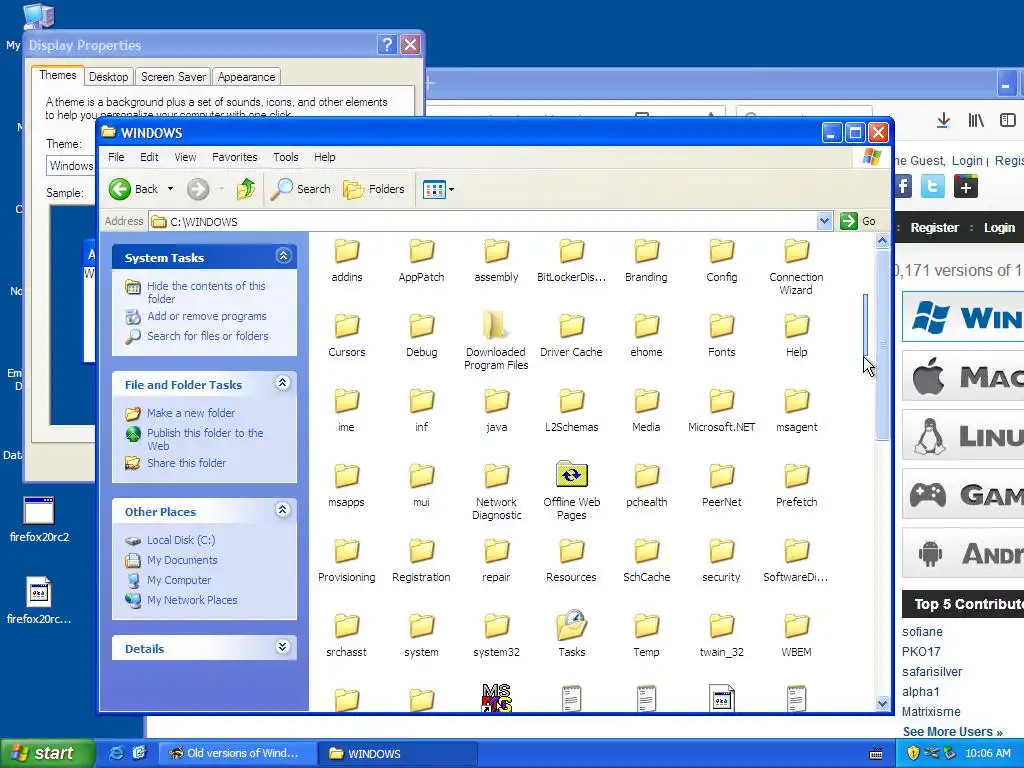Select the addins folder

coord(347,261)
